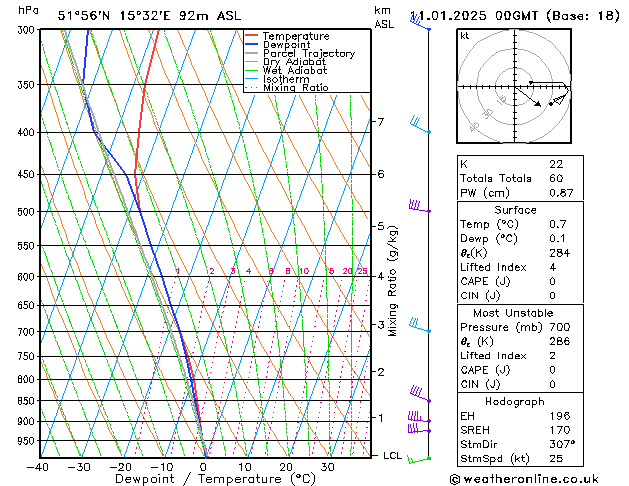Click the wind barb at 500 hPa level
629x486 pixels.
click(419, 207)
